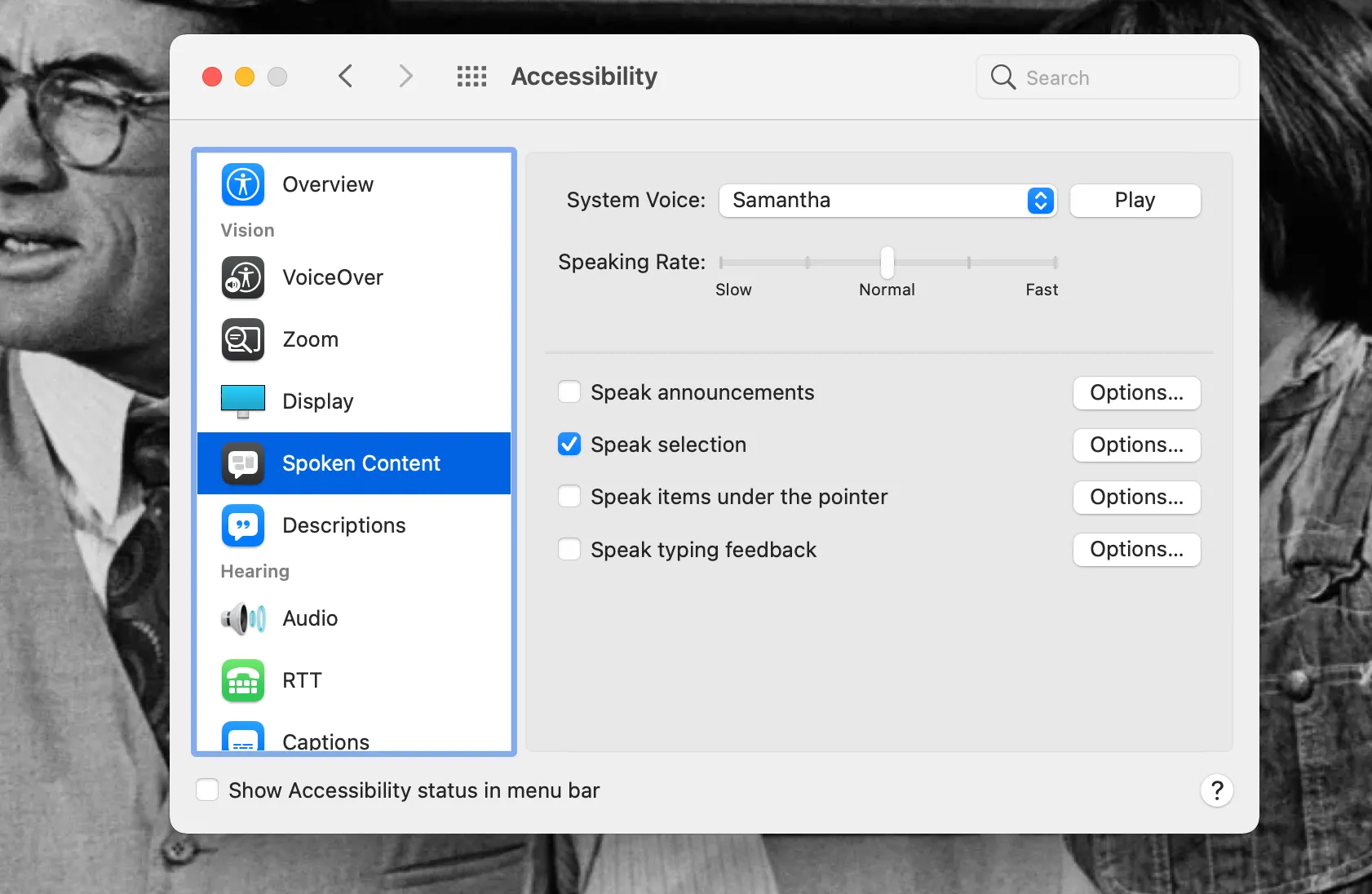Disable Speak selection
The height and width of the screenshot is (894, 1372).
(x=569, y=445)
